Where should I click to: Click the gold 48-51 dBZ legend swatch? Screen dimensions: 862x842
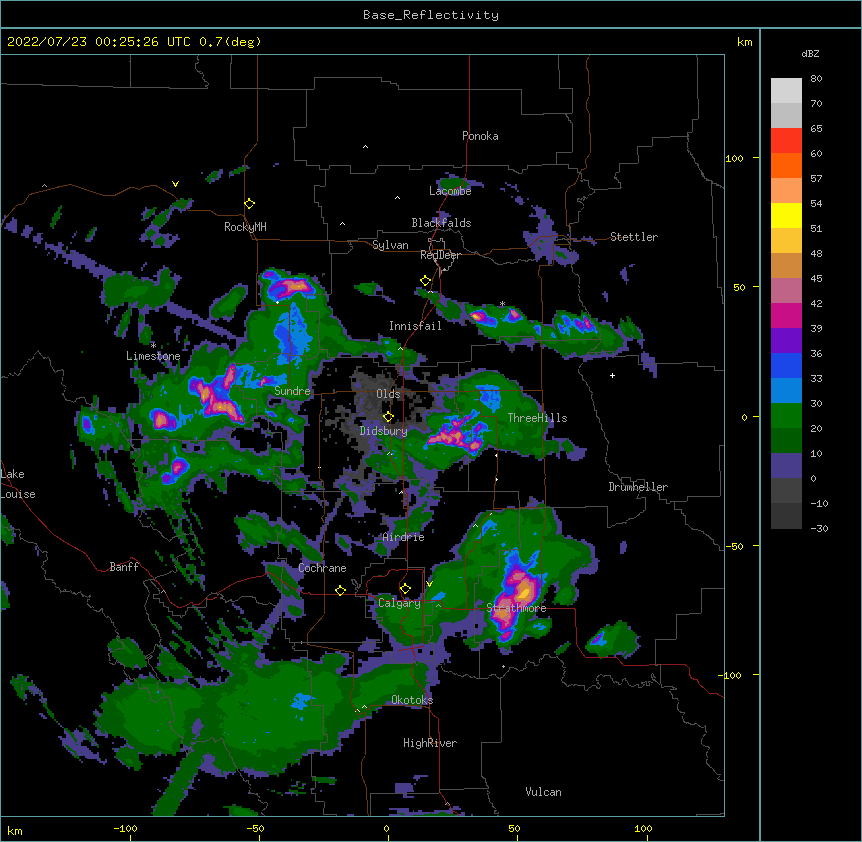(x=786, y=240)
